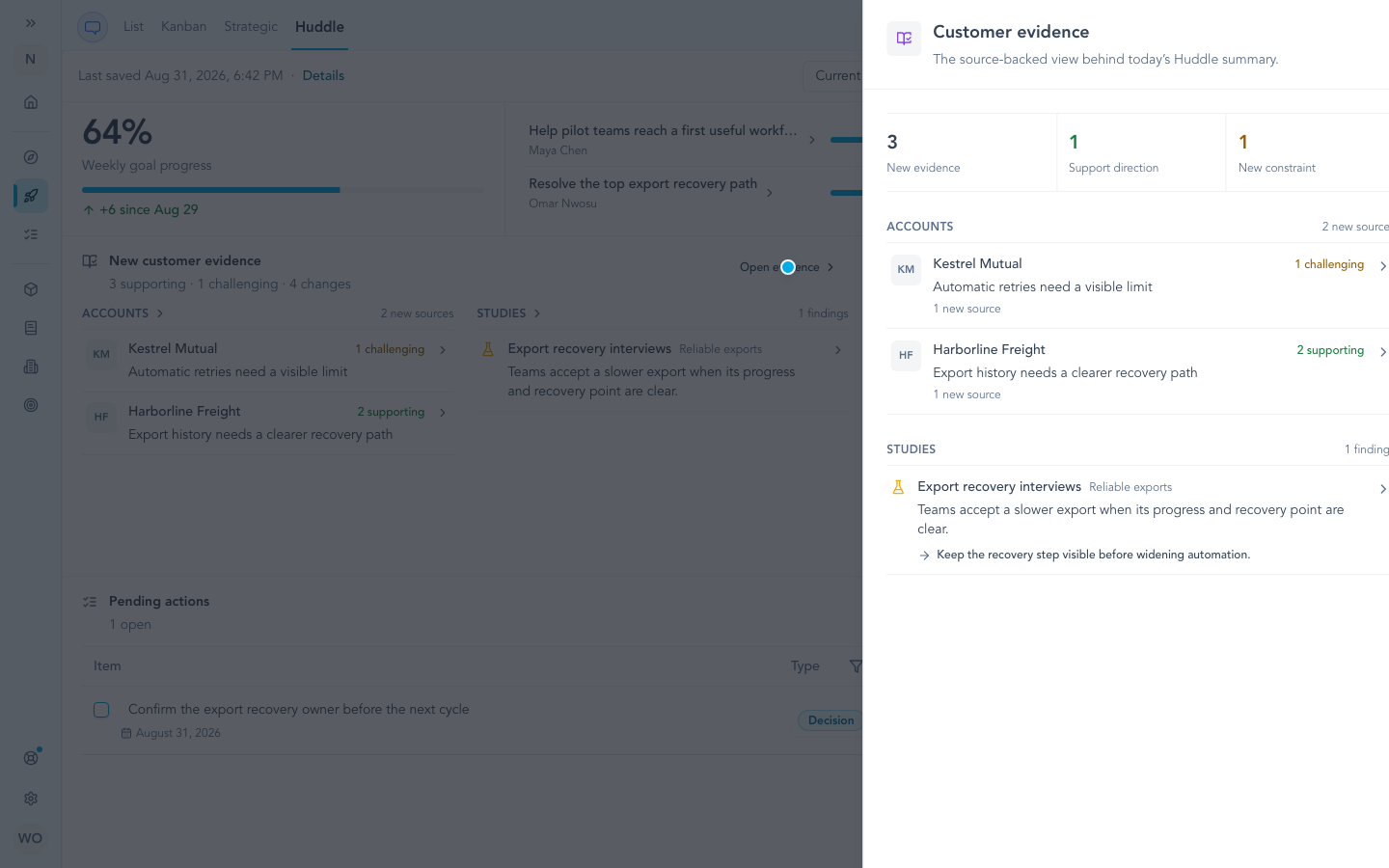This screenshot has height=868, width=1389.
Task: Open the target goals icon in sidebar
Action: pyautogui.click(x=31, y=405)
